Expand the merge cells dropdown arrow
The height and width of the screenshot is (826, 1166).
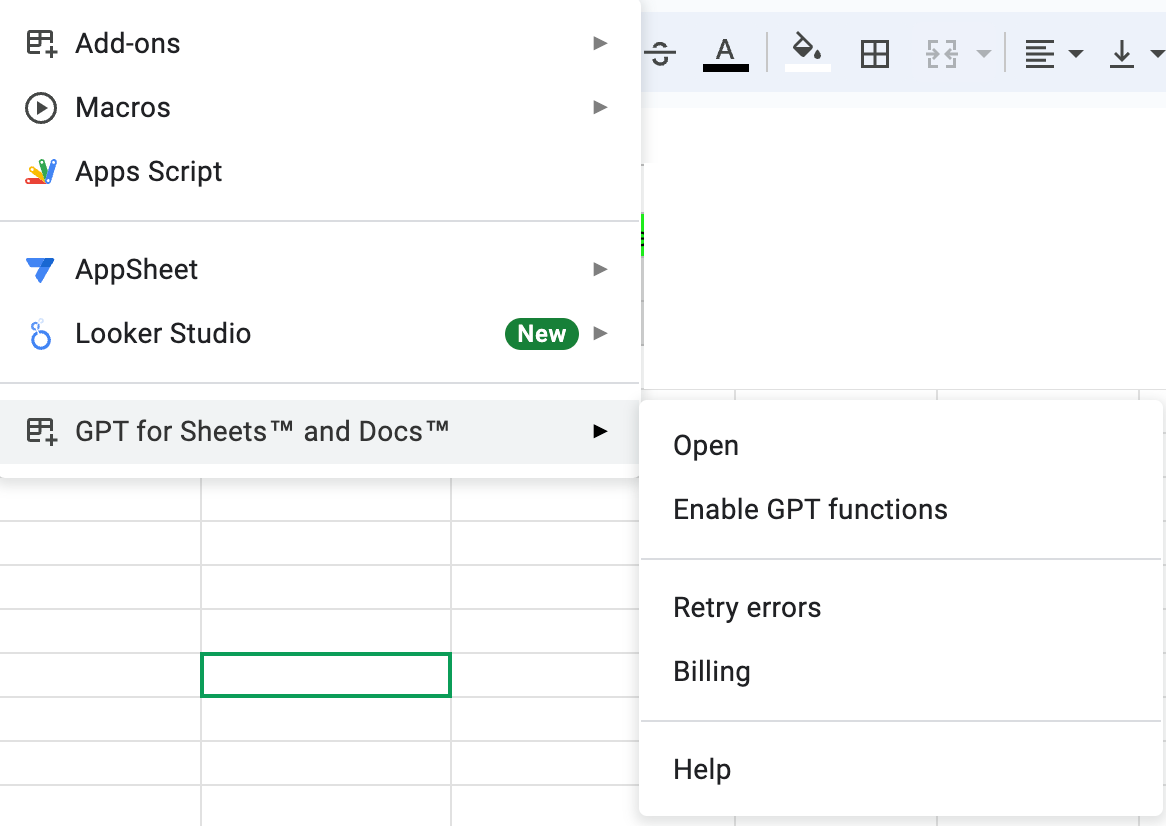[x=983, y=54]
